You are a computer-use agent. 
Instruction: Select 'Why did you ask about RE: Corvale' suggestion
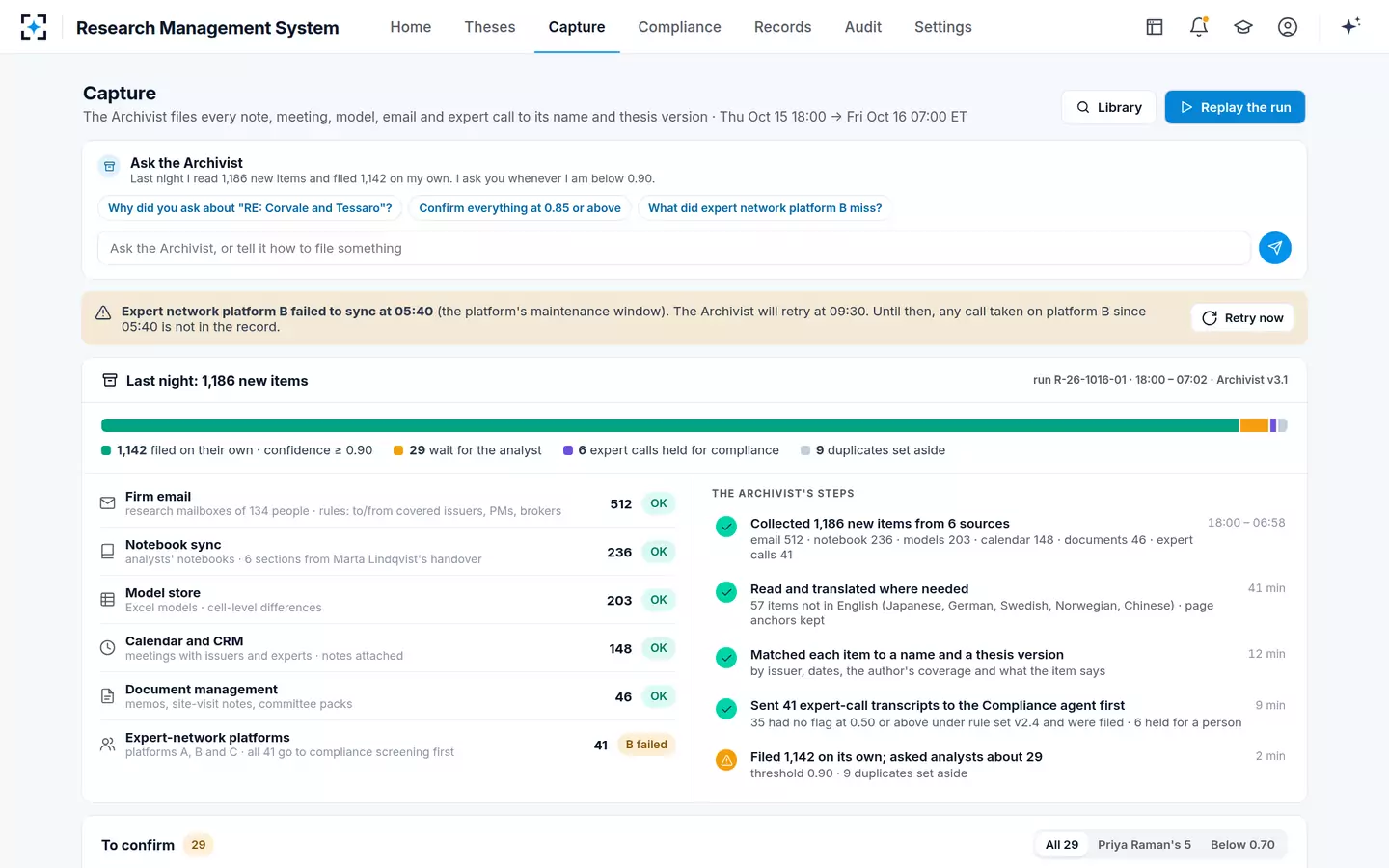pyautogui.click(x=250, y=208)
